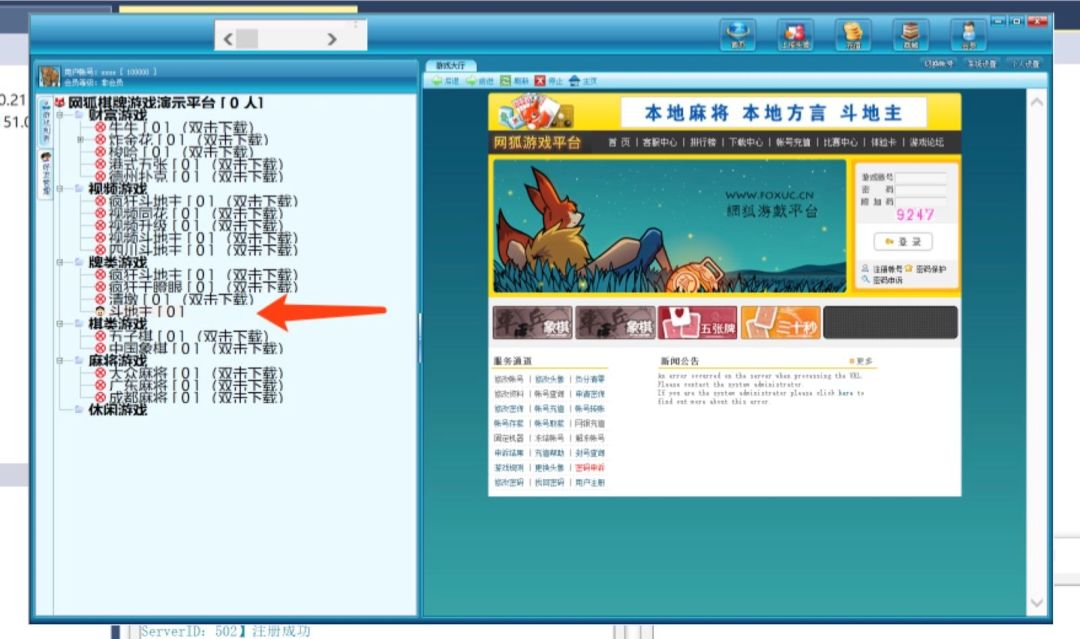Image resolution: width=1080 pixels, height=639 pixels.
Task: Click the red X icon beside 五子棋
Action: click(x=101, y=336)
